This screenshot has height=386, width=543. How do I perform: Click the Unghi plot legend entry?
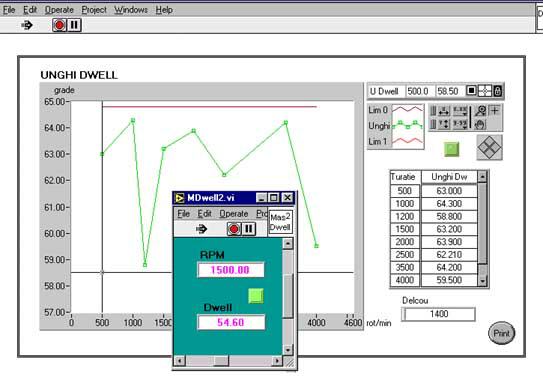pyautogui.click(x=396, y=126)
